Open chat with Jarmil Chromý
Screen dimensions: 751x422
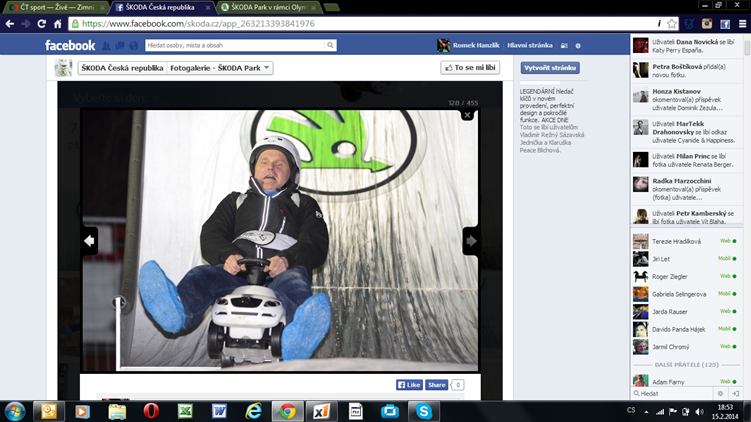[x=685, y=347]
